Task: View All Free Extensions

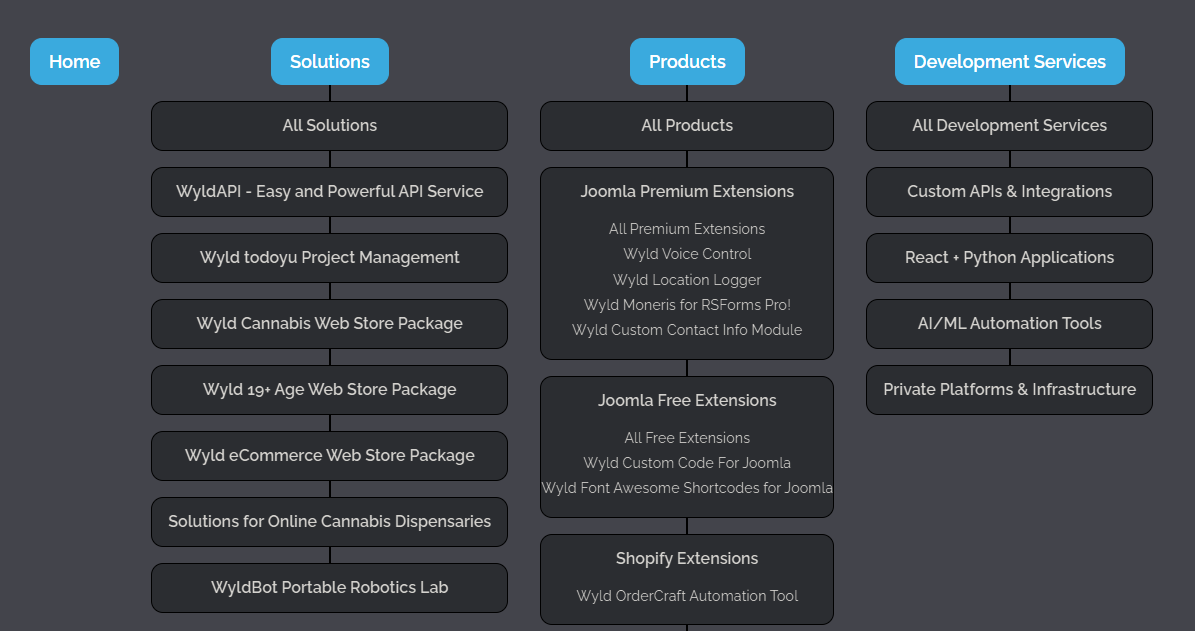Action: [687, 437]
